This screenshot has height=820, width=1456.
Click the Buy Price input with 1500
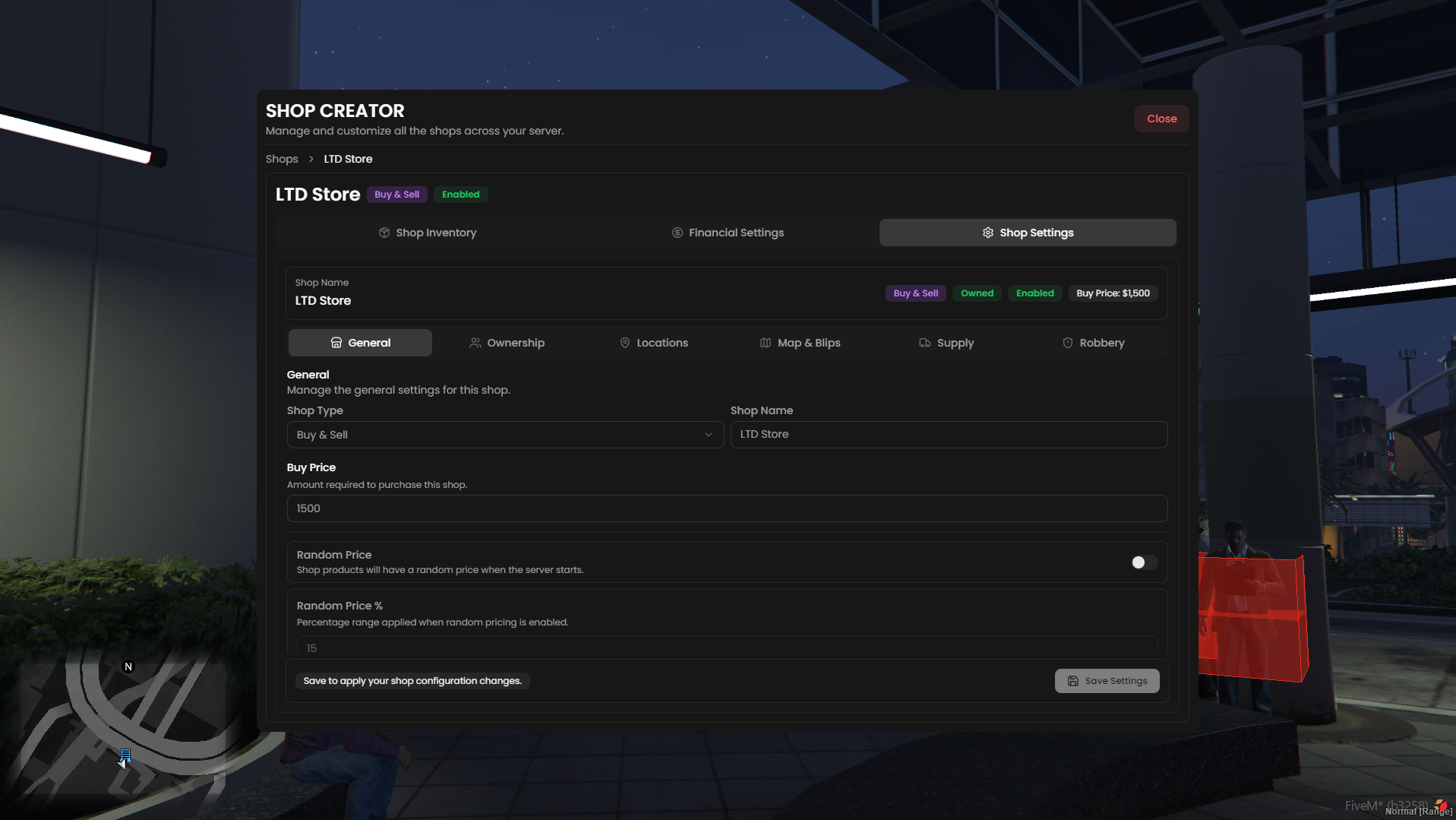click(727, 508)
